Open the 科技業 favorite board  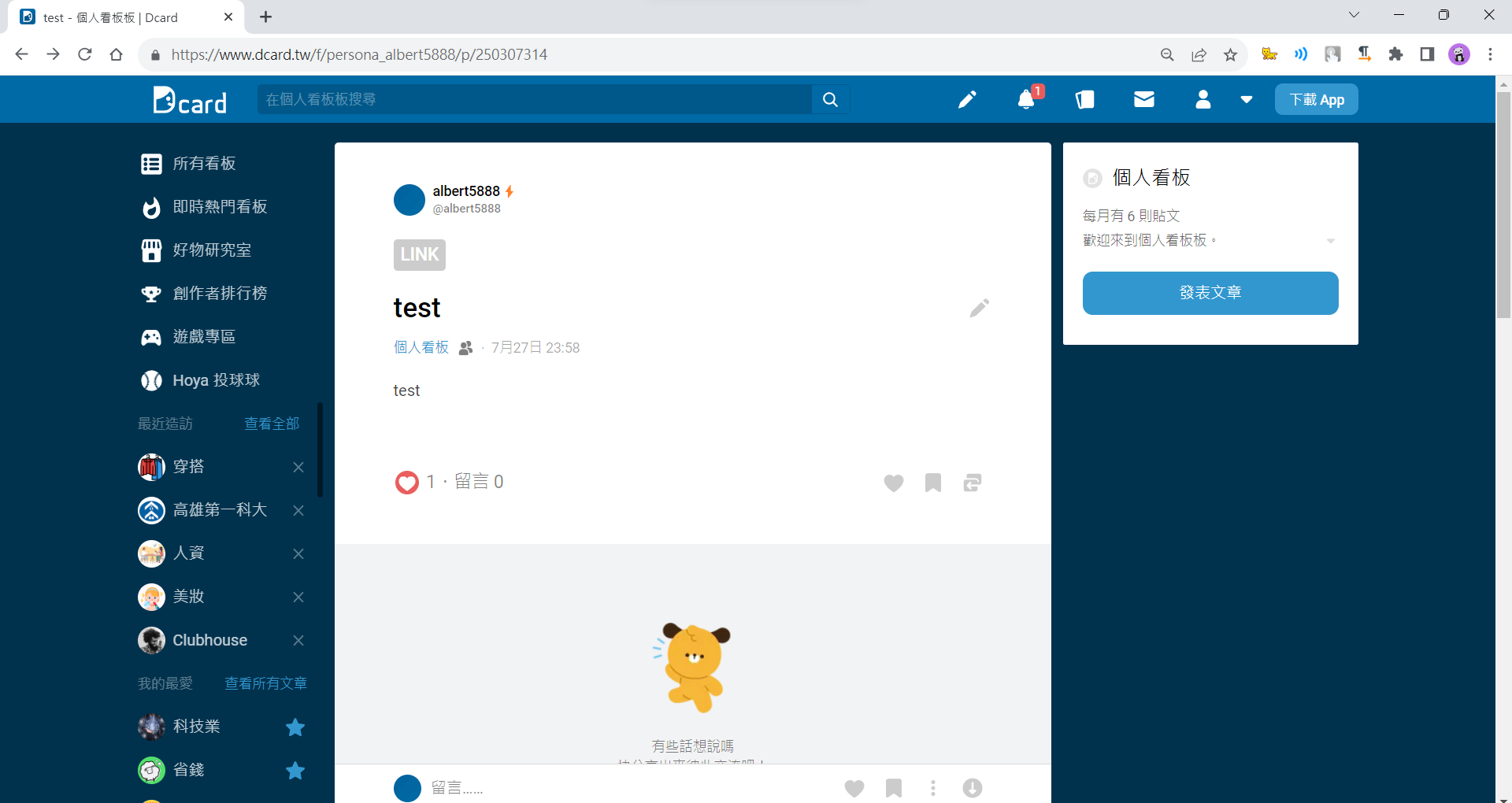pyautogui.click(x=180, y=727)
